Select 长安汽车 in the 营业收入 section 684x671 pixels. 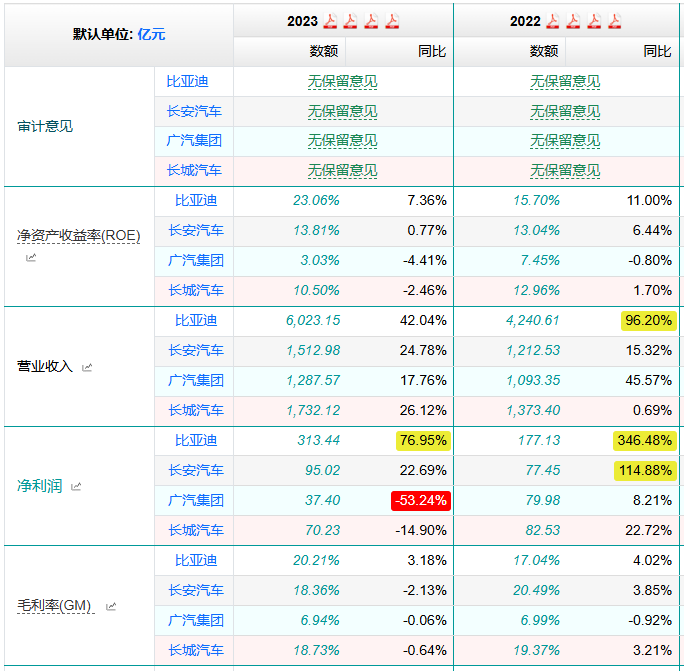(195, 350)
